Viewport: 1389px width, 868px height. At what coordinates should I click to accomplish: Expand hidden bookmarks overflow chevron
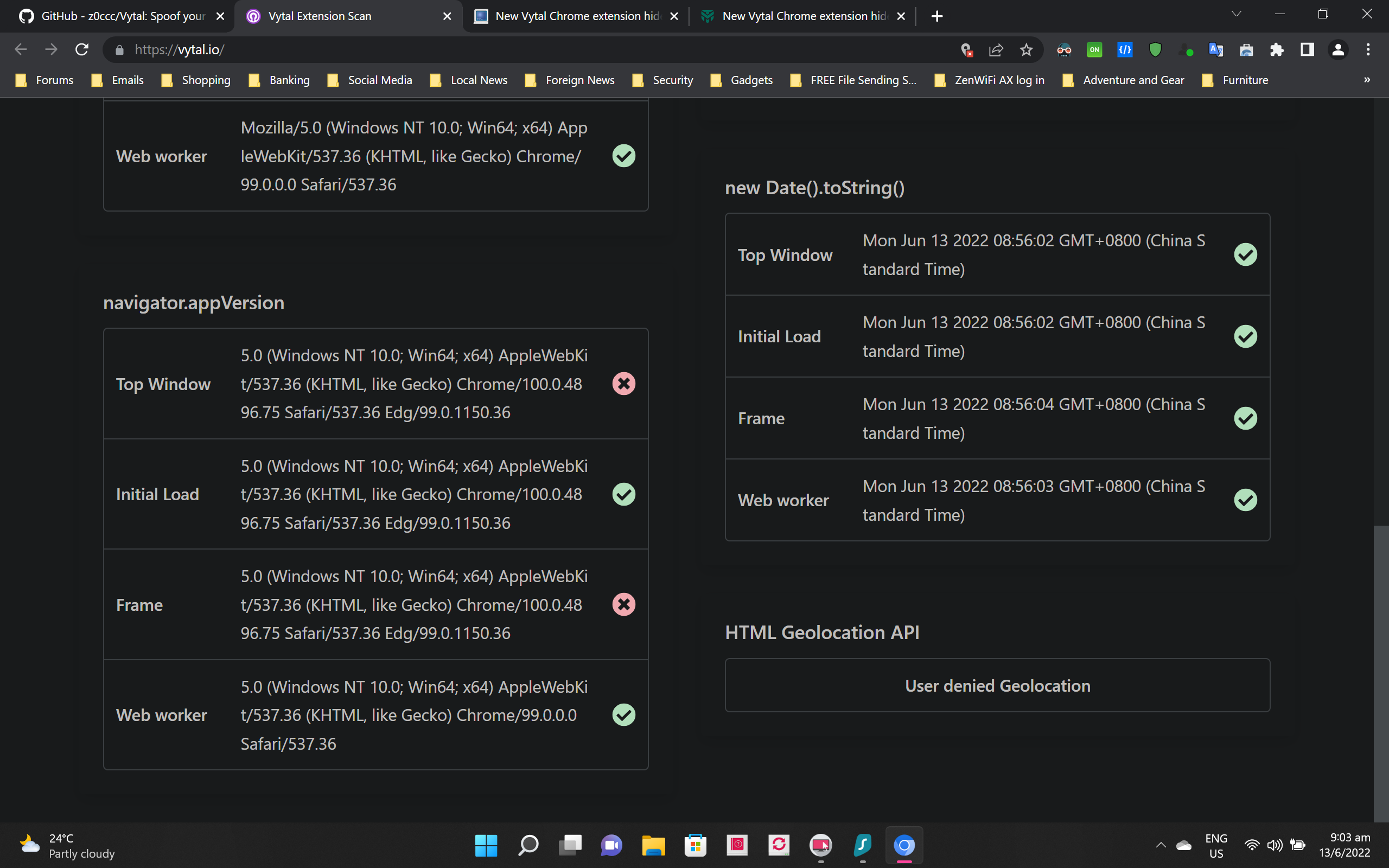(1367, 80)
